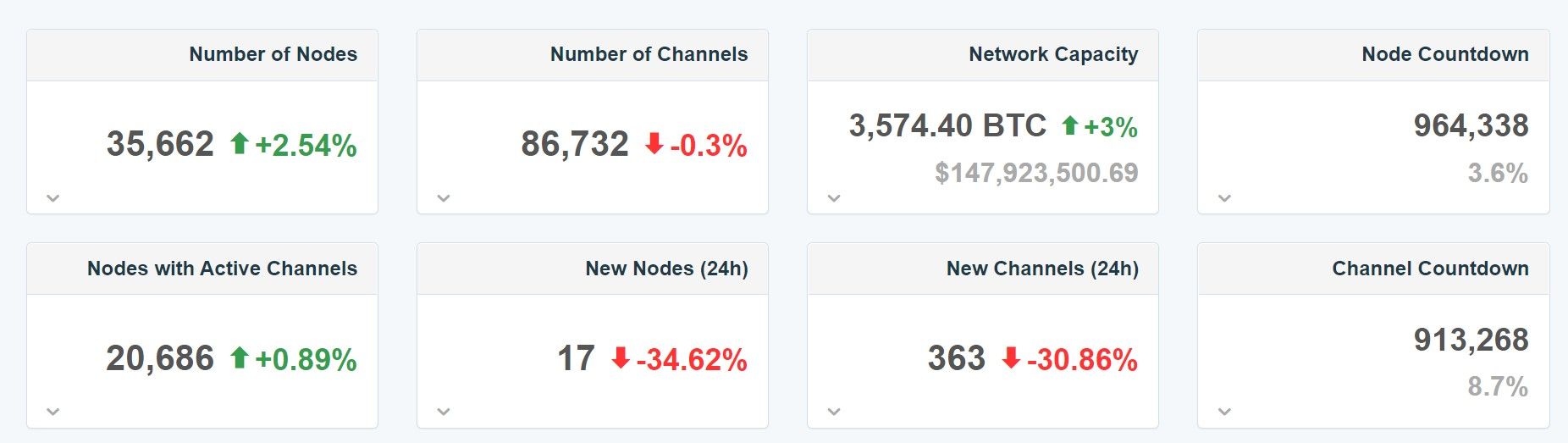
Task: Expand the Node Countdown card chevron
Action: click(x=1224, y=198)
